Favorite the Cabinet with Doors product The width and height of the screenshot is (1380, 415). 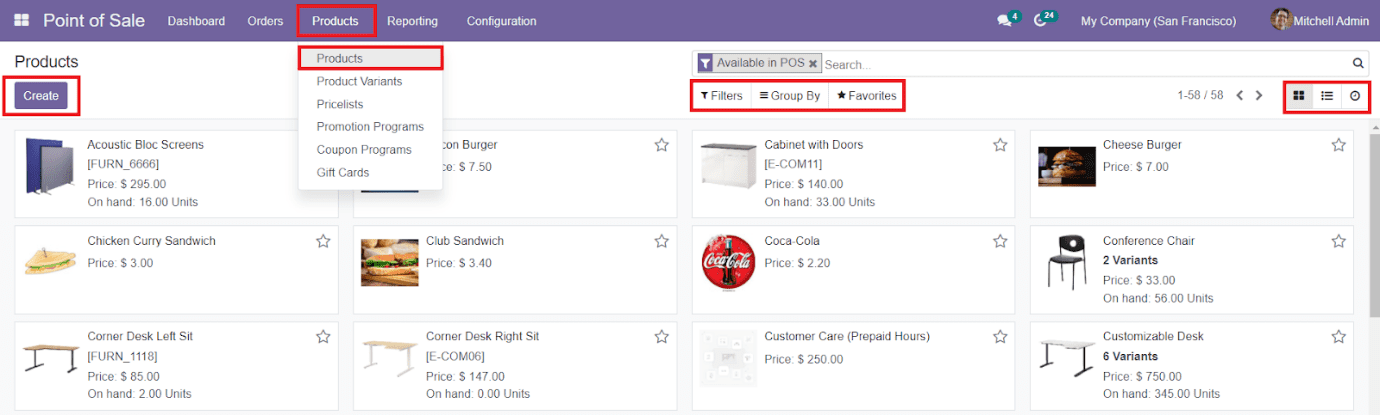1000,145
